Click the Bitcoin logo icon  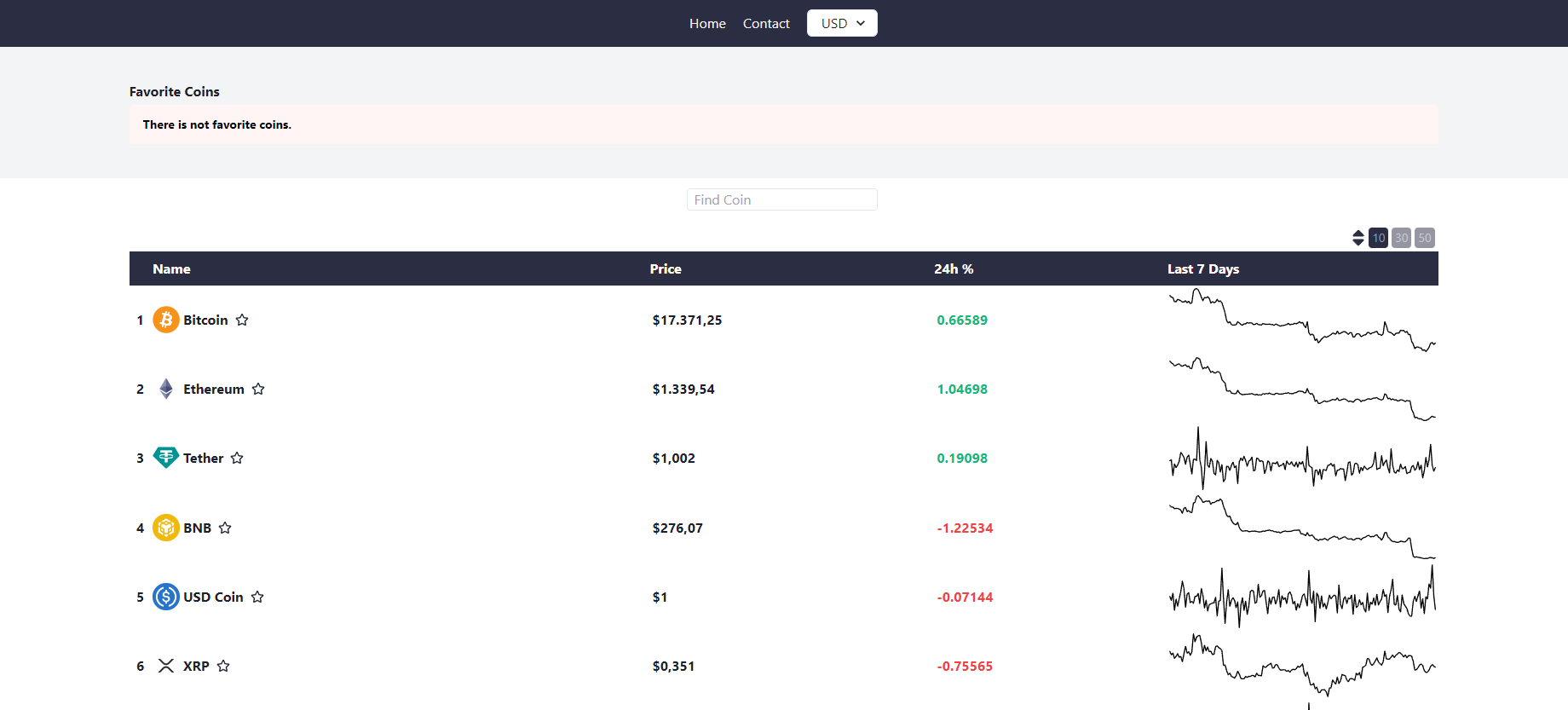click(166, 320)
